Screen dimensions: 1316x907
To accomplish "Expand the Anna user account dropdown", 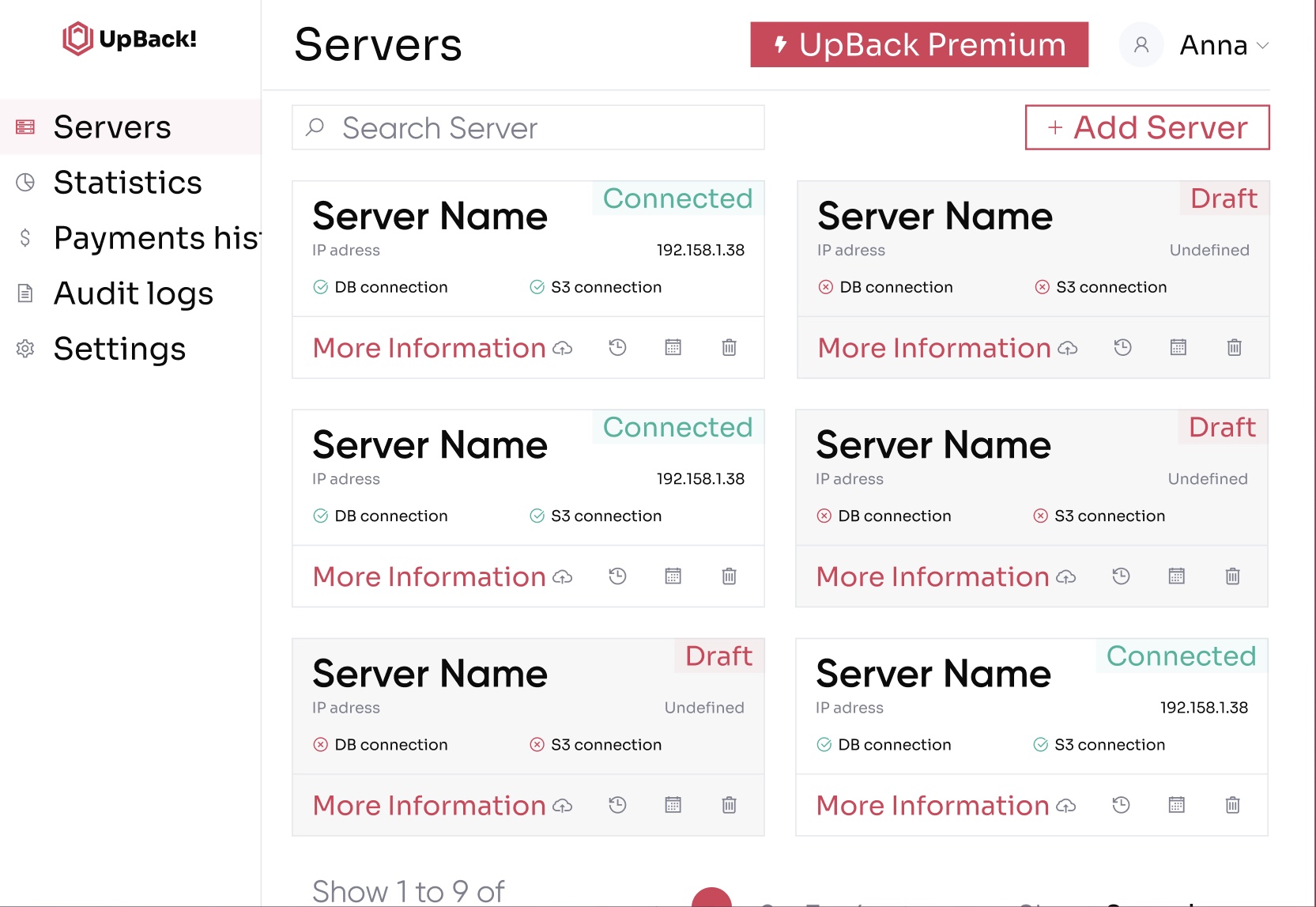I will point(1262,46).
